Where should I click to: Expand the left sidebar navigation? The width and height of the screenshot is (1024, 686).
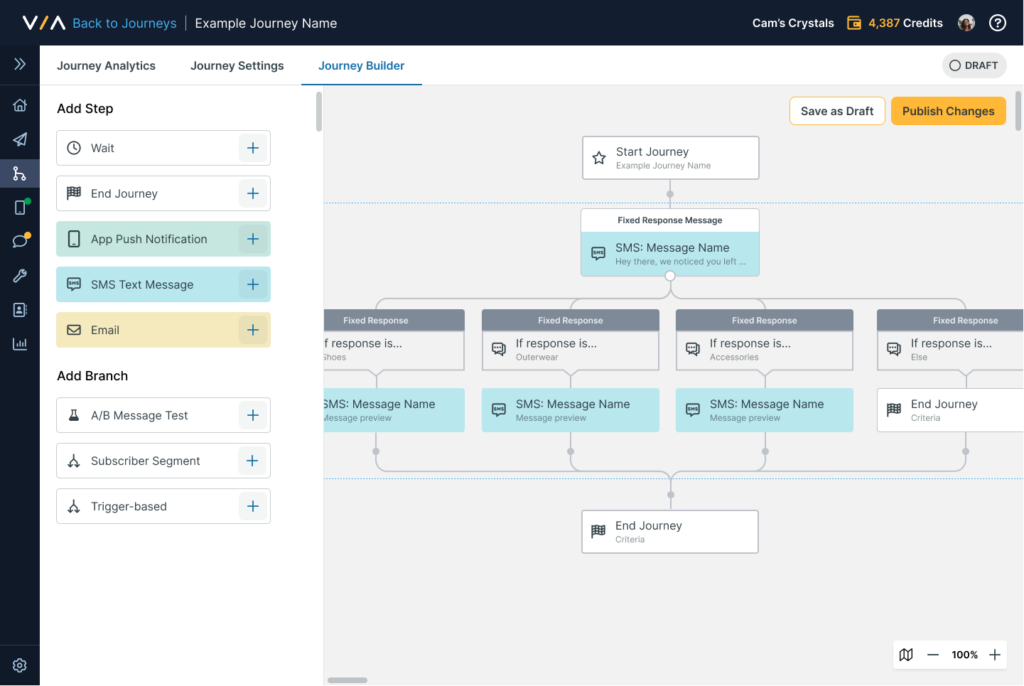coord(19,64)
